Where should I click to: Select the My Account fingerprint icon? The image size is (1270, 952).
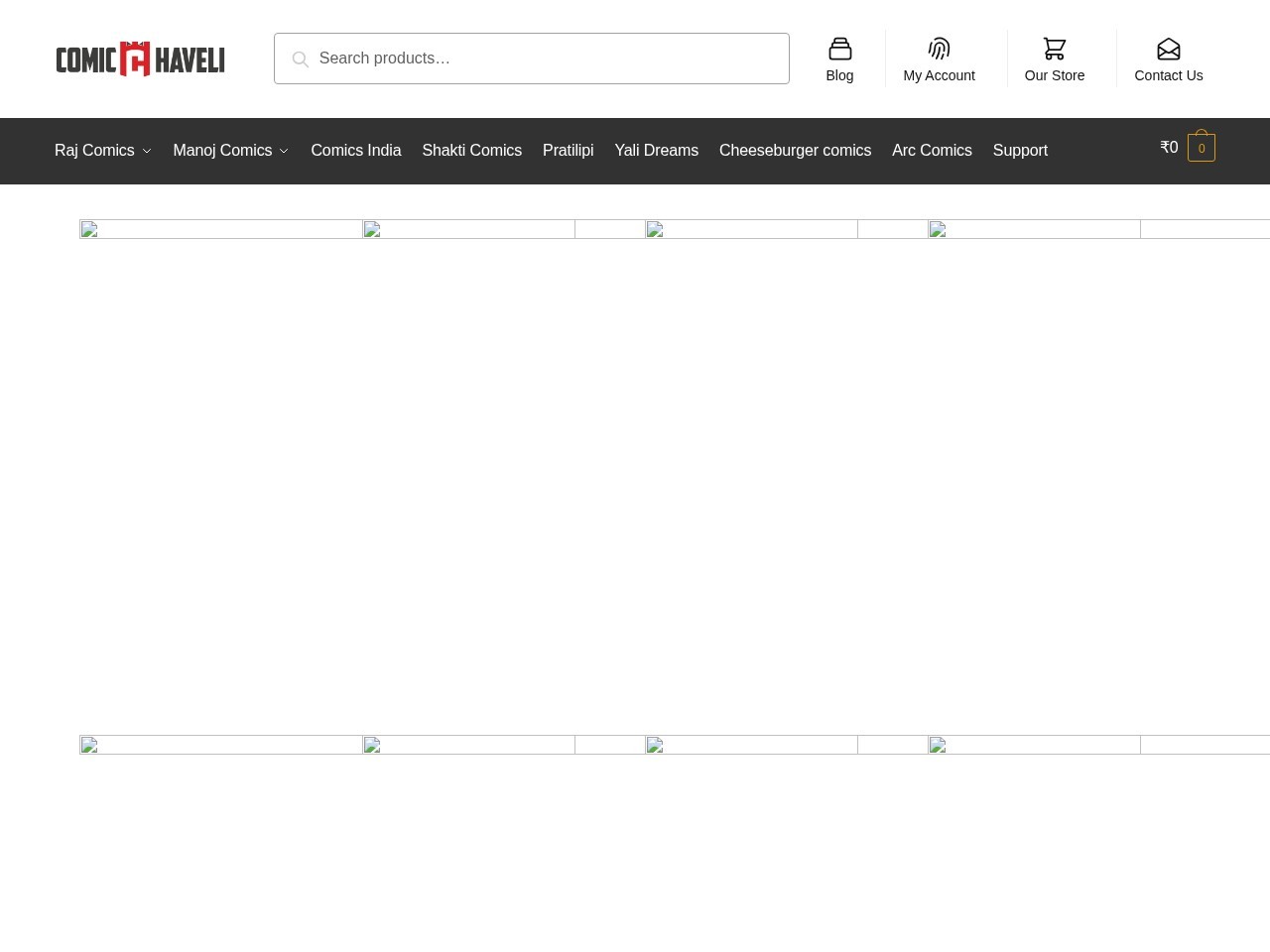(x=939, y=49)
